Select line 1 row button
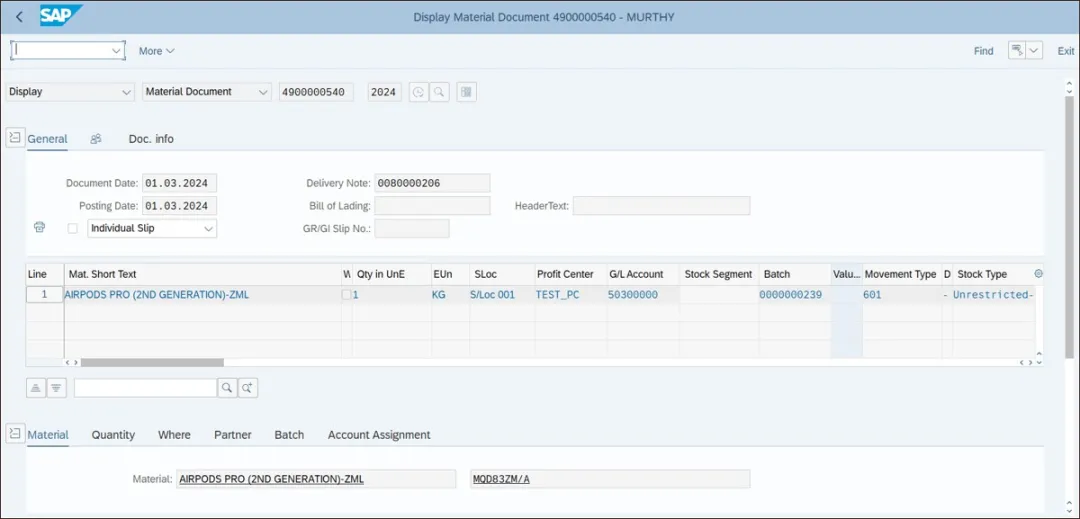This screenshot has height=519, width=1080. (45, 295)
